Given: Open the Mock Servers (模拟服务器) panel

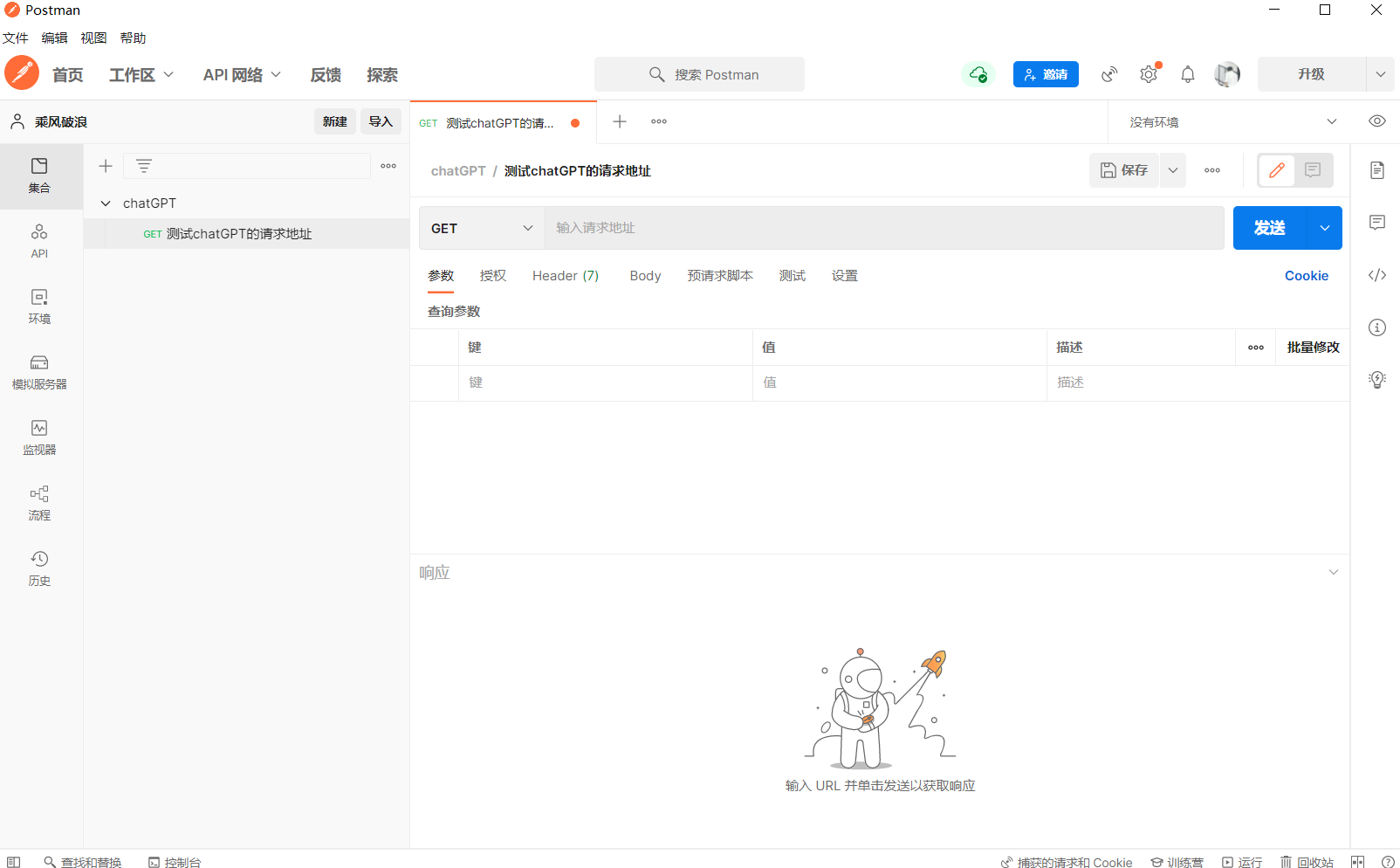Looking at the screenshot, I should tap(39, 372).
